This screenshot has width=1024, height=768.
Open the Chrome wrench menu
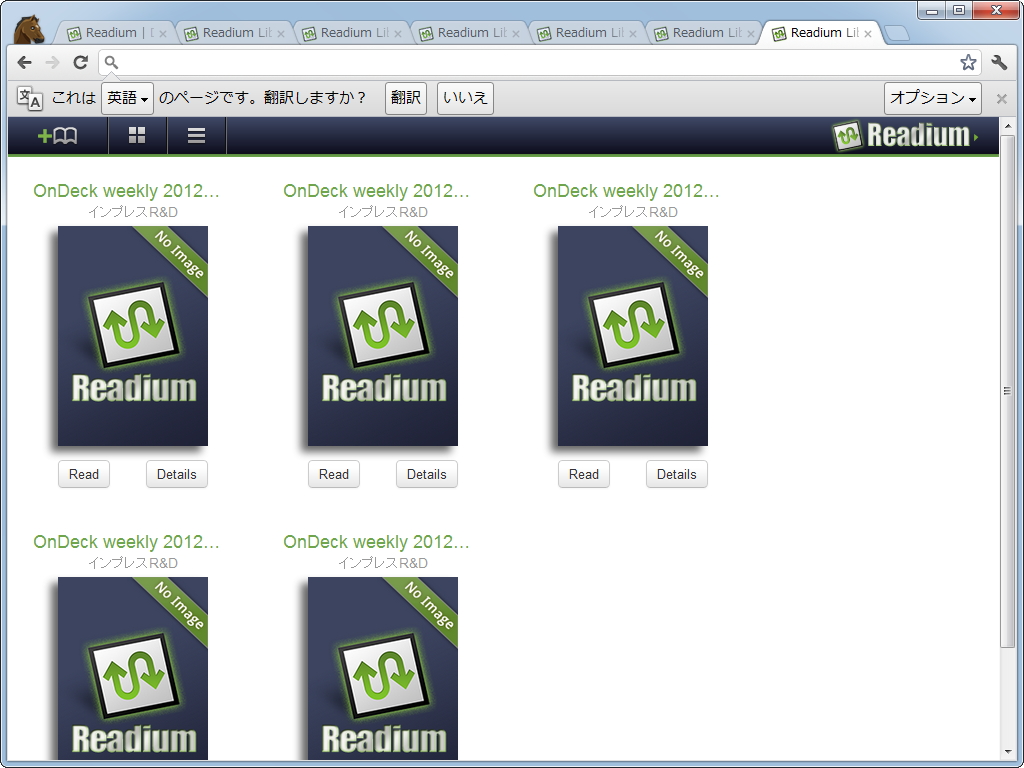tap(999, 62)
